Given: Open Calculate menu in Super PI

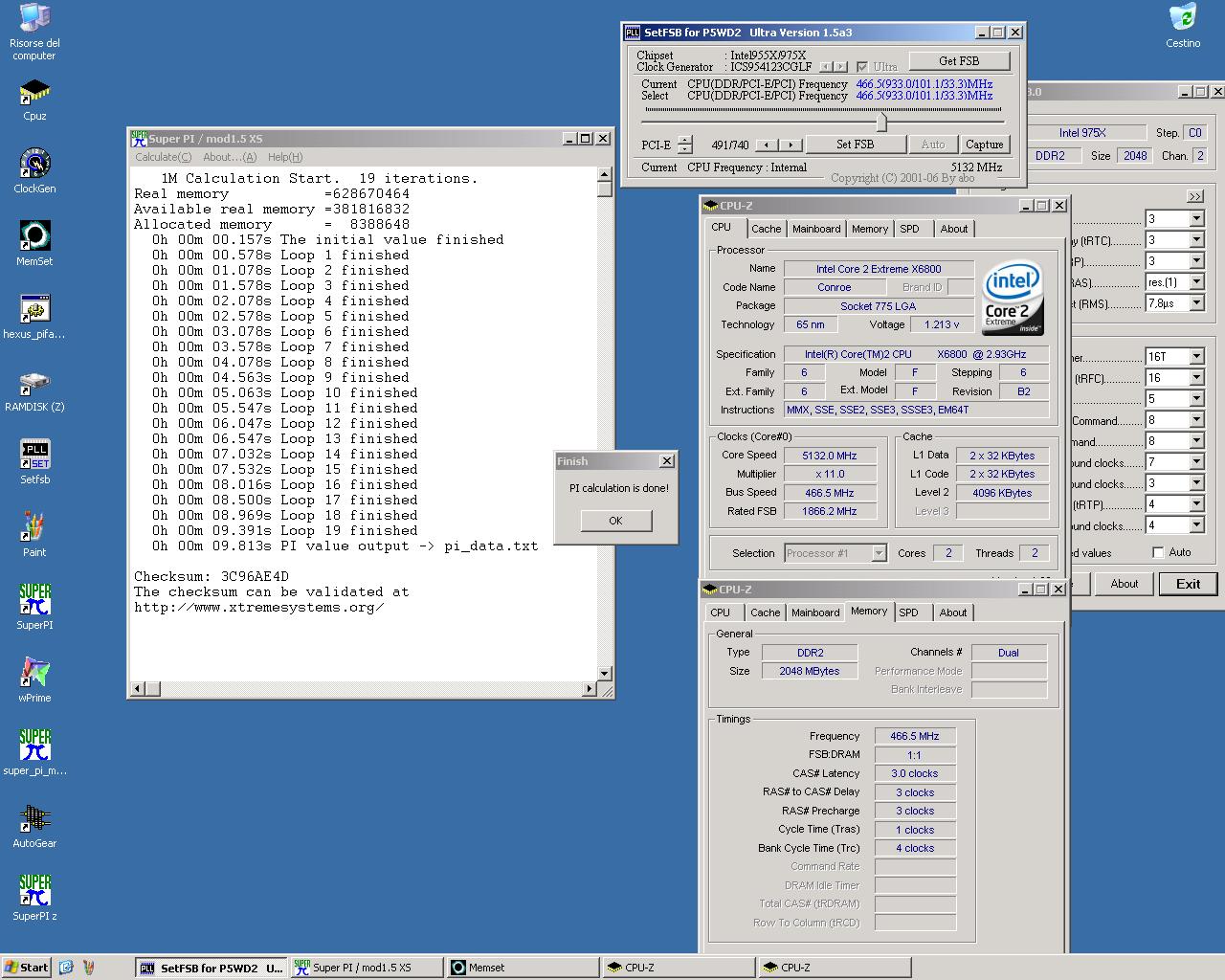Looking at the screenshot, I should coord(164,157).
